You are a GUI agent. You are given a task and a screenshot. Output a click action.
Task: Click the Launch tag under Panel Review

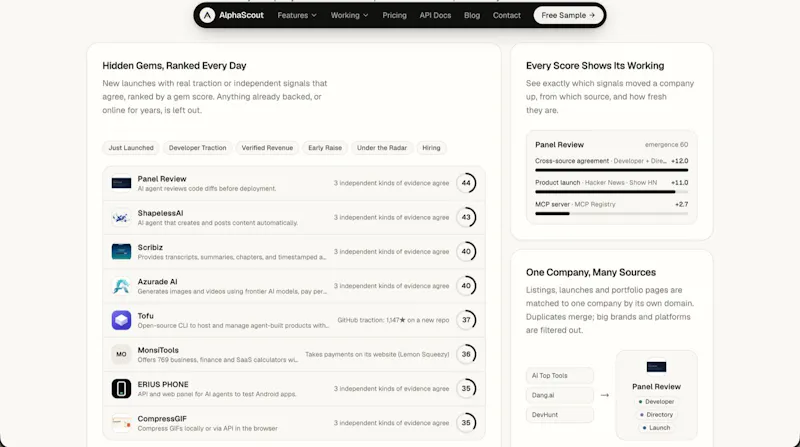(656, 428)
